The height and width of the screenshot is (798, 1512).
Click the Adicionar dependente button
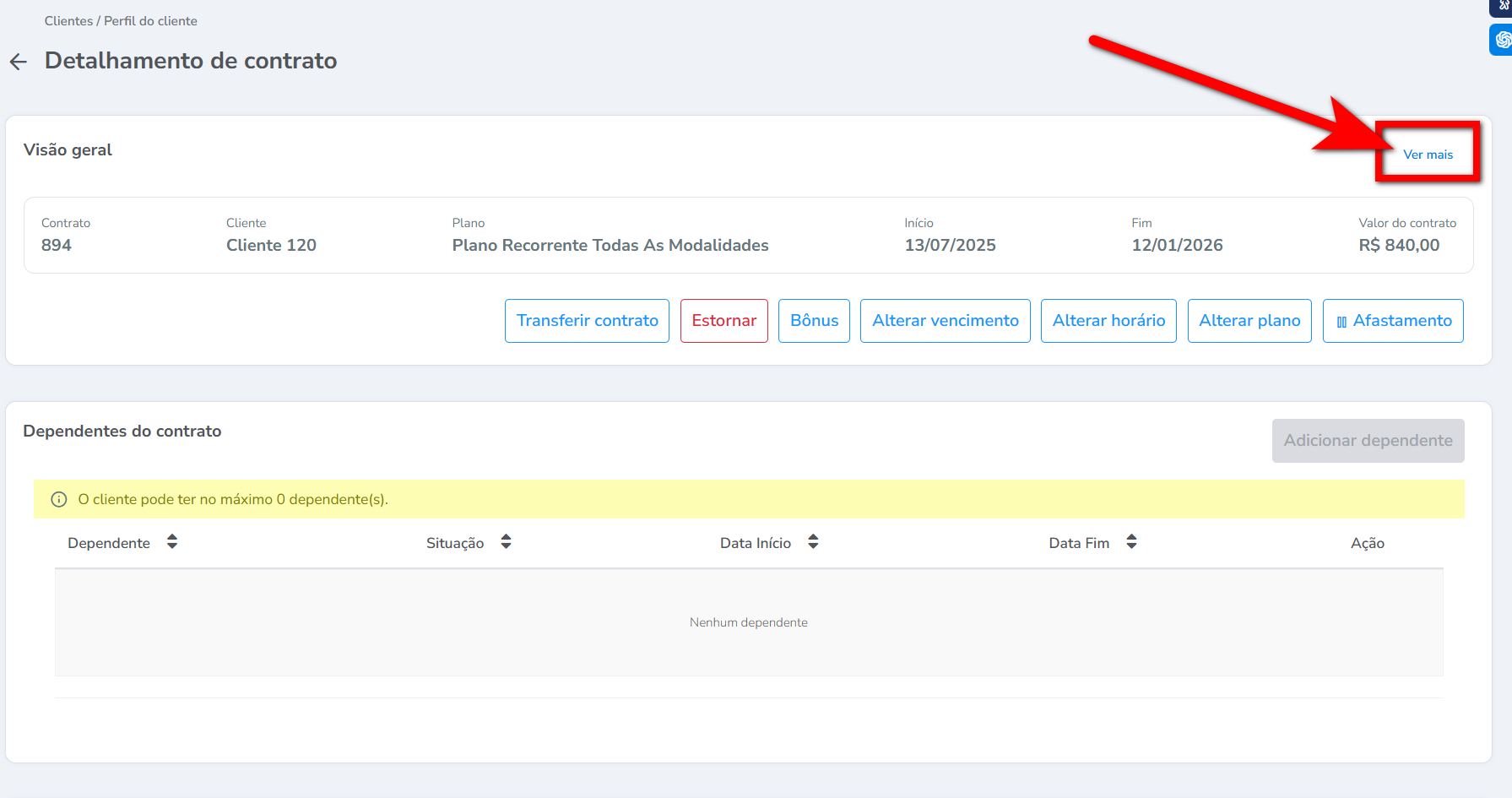[1368, 441]
